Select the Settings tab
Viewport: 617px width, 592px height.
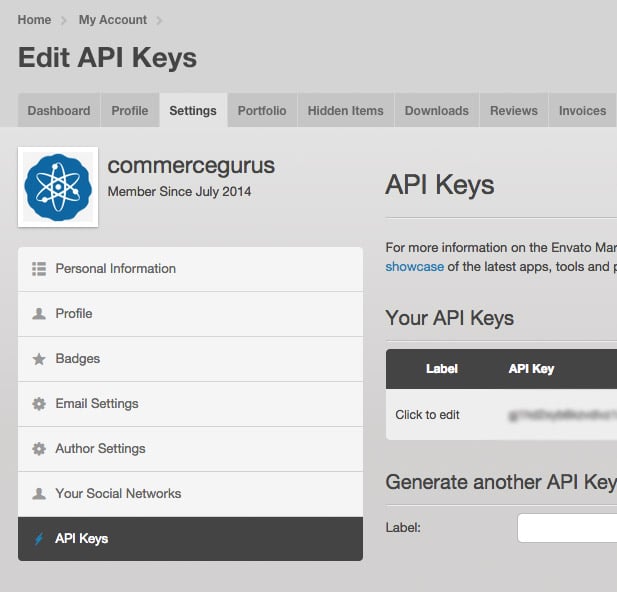click(193, 111)
